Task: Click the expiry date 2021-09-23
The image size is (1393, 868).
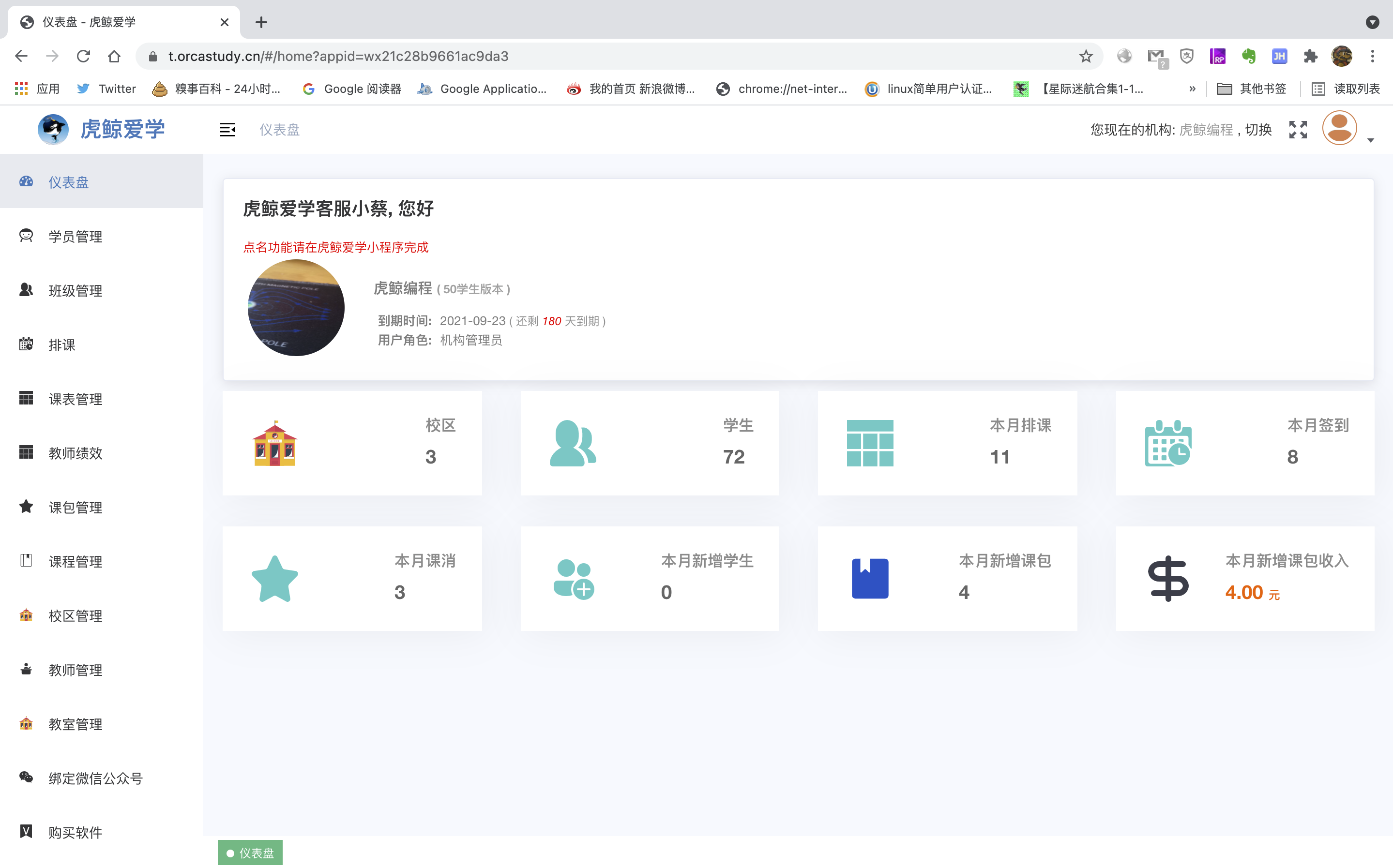Action: point(472,321)
